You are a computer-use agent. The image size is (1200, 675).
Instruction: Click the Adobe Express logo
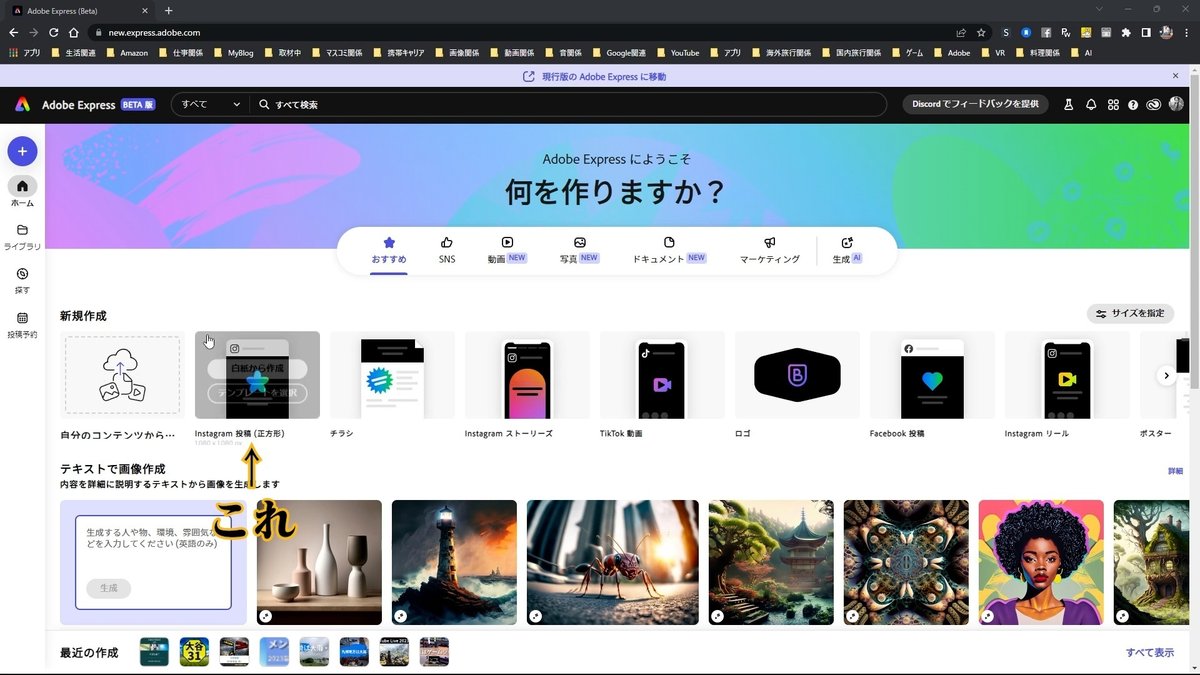tap(22, 104)
